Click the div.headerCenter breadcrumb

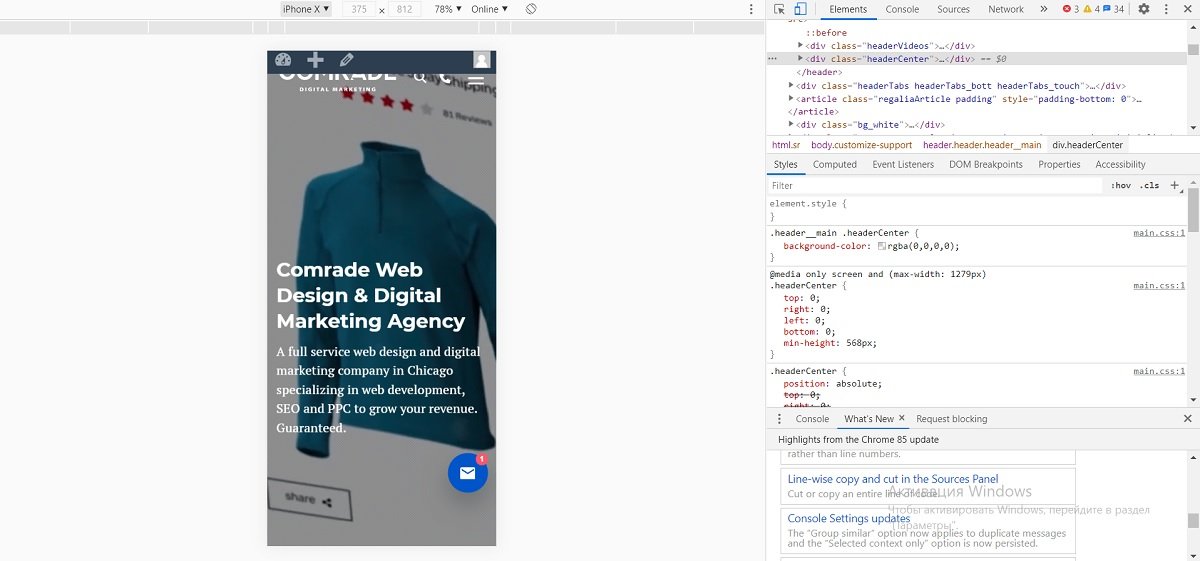pos(1087,145)
